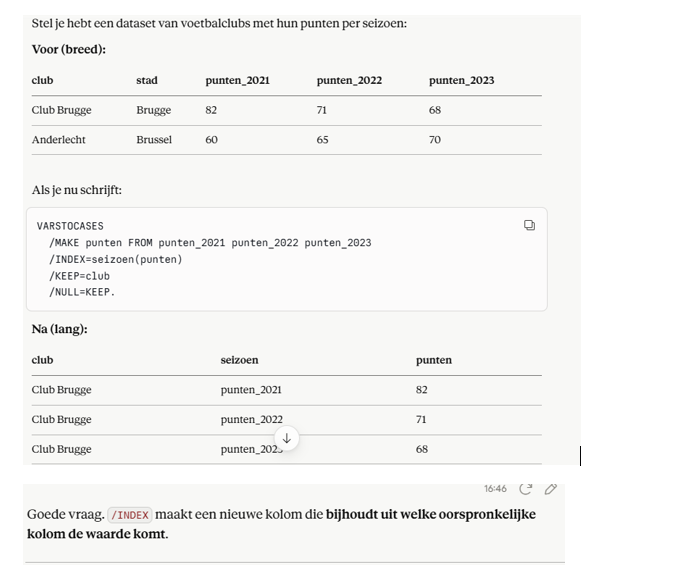Click the Voor (breed): heading
This screenshot has width=700, height=565.
tap(69, 49)
